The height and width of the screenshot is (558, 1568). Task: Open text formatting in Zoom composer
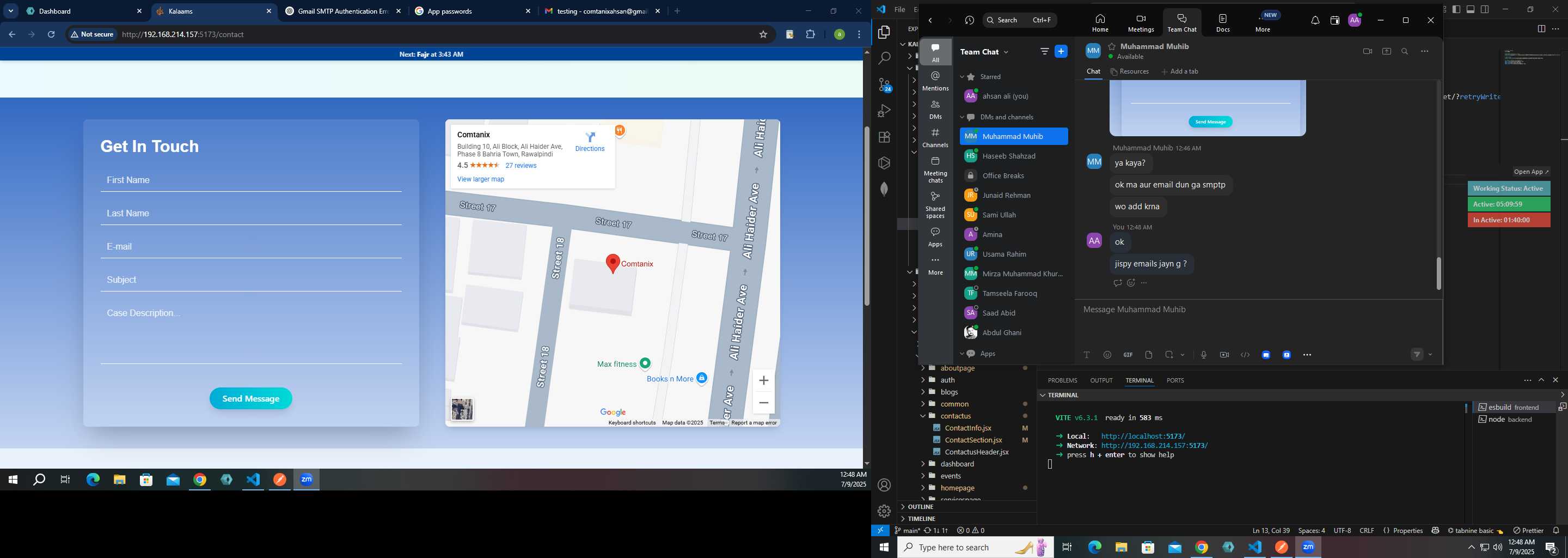(x=1087, y=355)
